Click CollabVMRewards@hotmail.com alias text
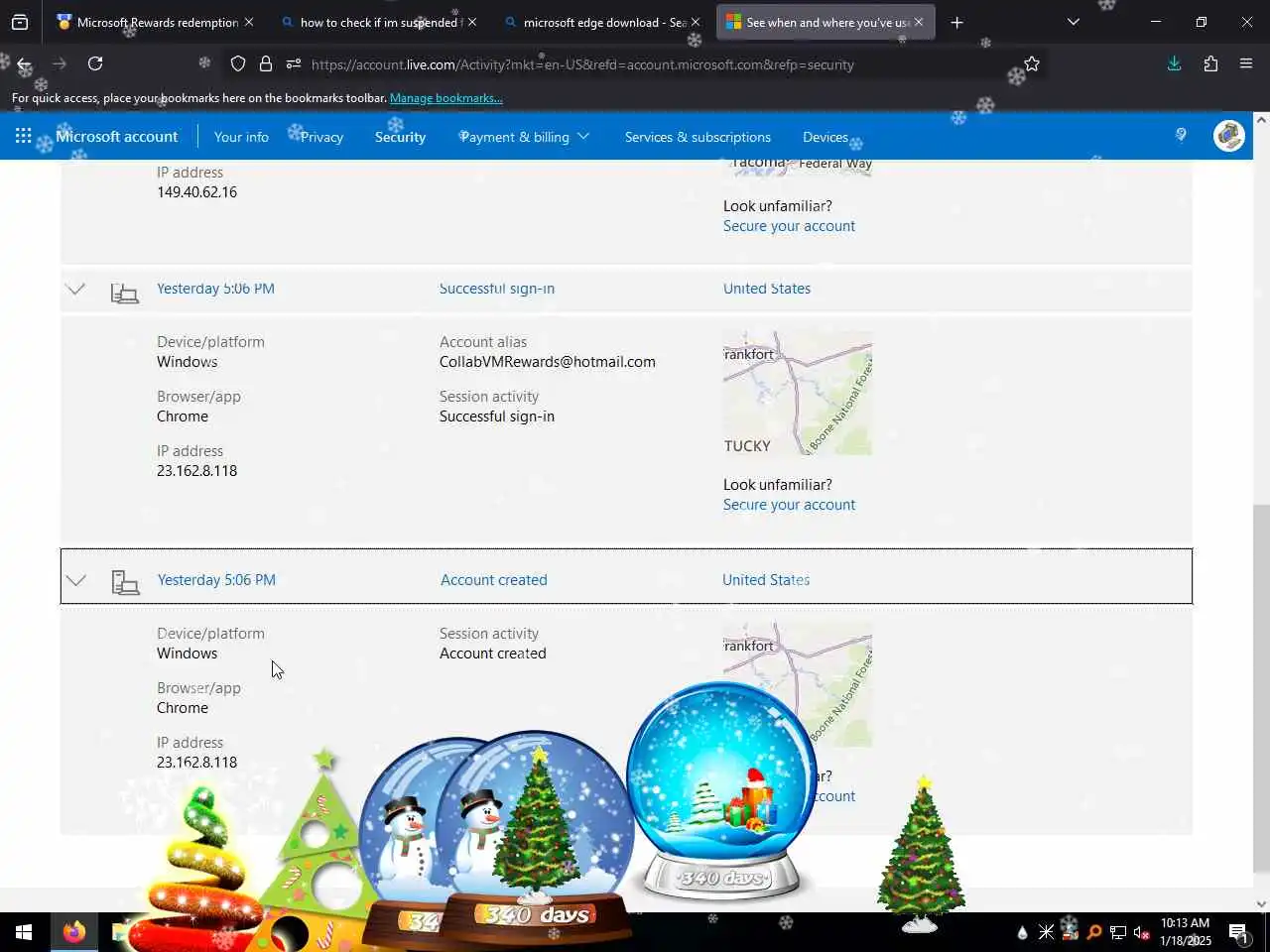The height and width of the screenshot is (952, 1270). click(548, 362)
